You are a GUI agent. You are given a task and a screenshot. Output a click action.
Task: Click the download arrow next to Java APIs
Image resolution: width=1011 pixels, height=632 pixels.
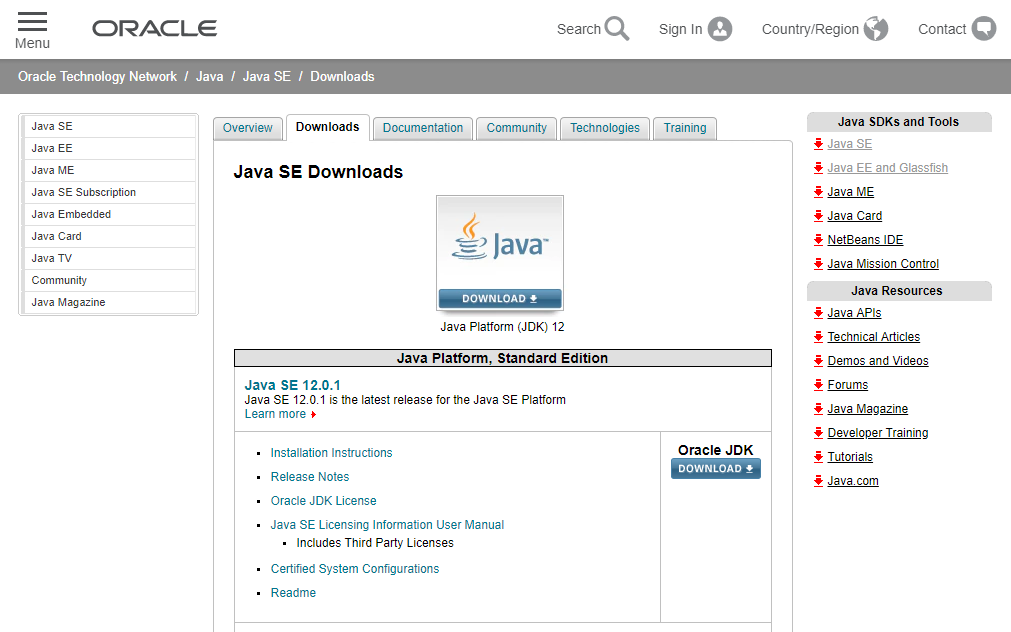[817, 312]
